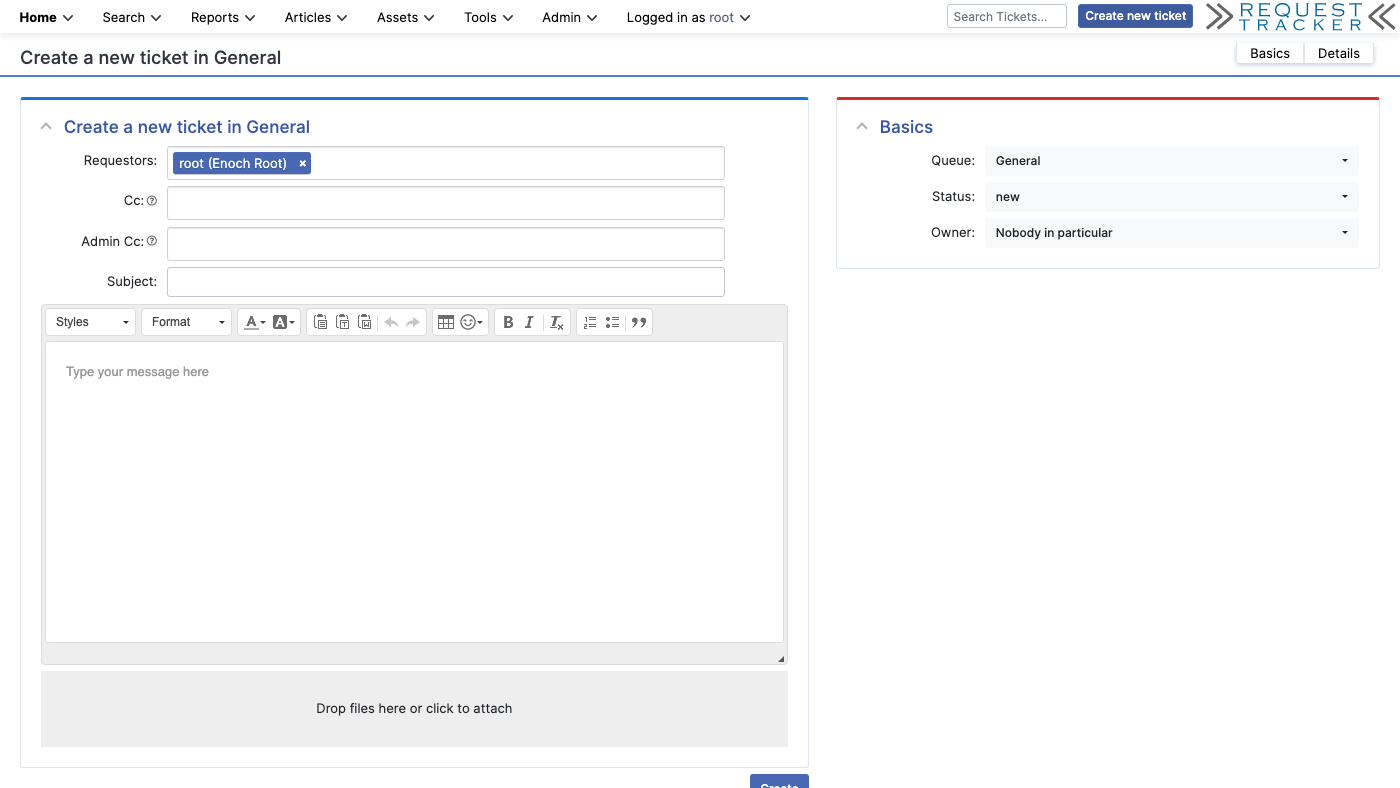Click the Search Tickets field

pos(1007,16)
